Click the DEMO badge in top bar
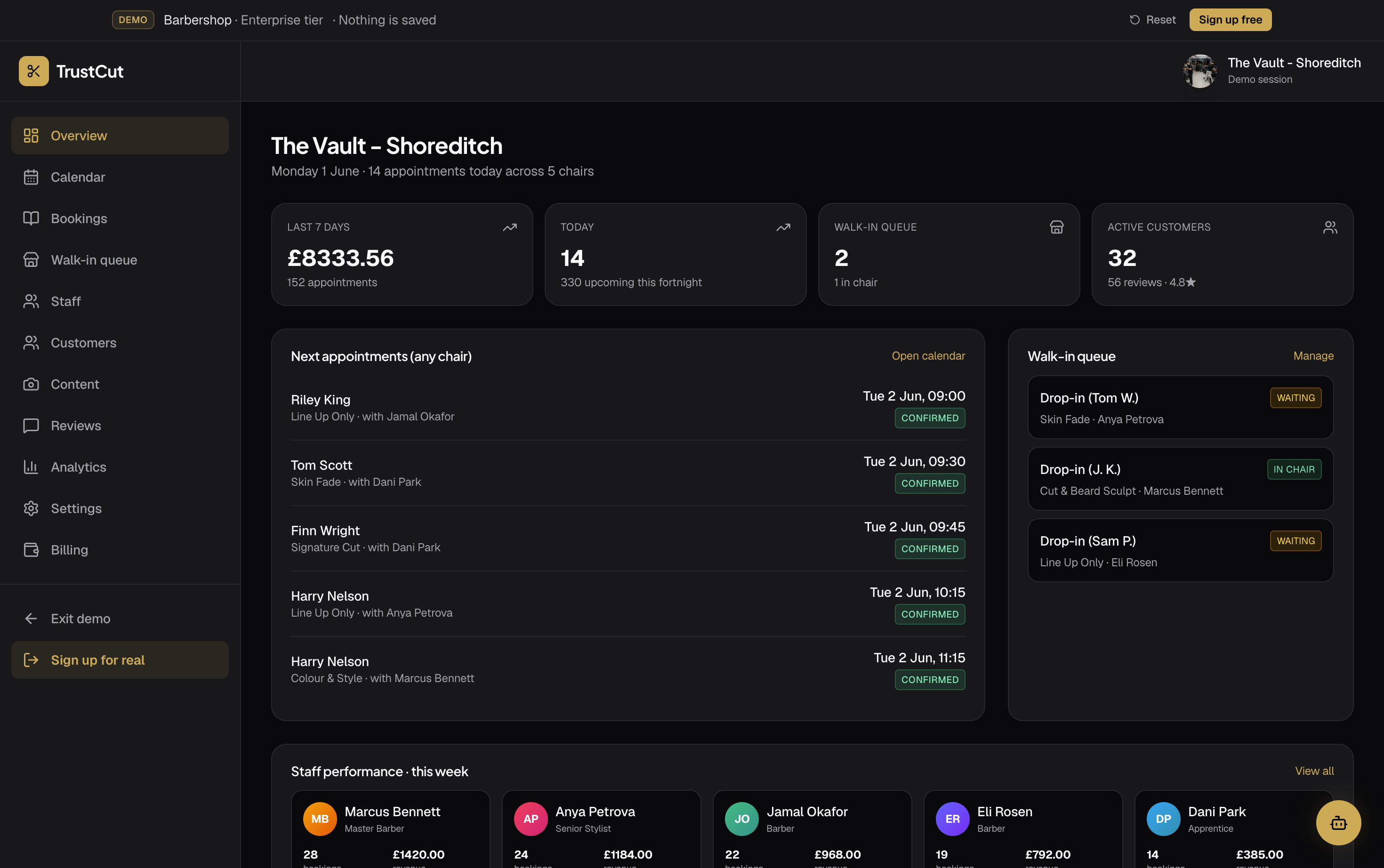Viewport: 1384px width, 868px height. pyautogui.click(x=133, y=19)
